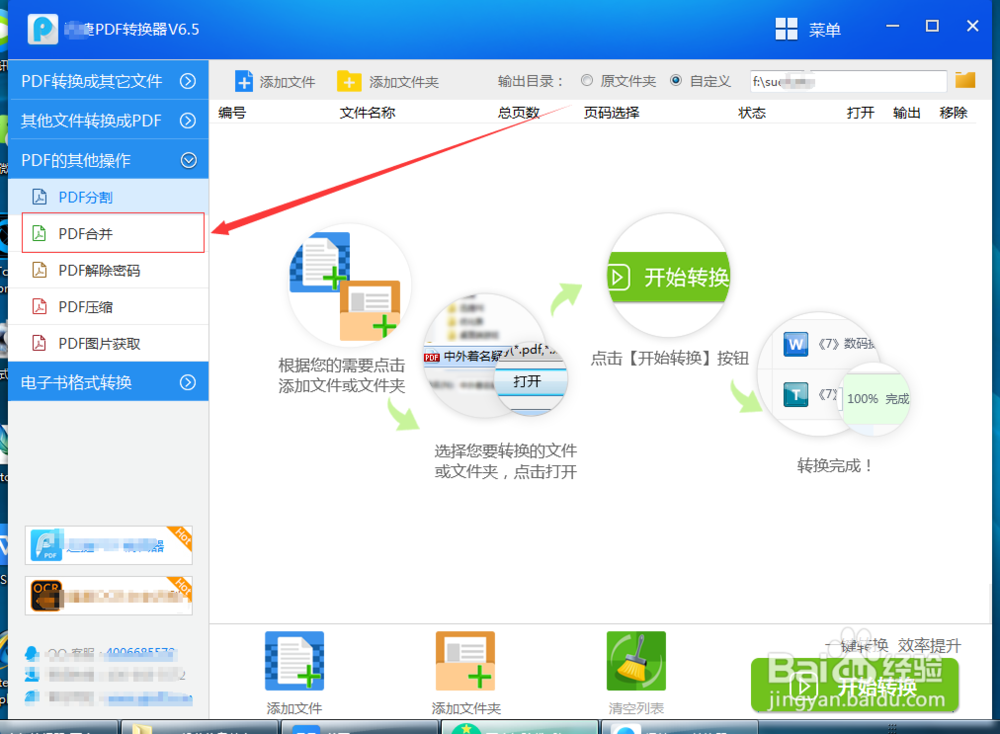Image resolution: width=1000 pixels, height=734 pixels.
Task: Collapse PDF的其他操作 section arrow
Action: (x=189, y=160)
